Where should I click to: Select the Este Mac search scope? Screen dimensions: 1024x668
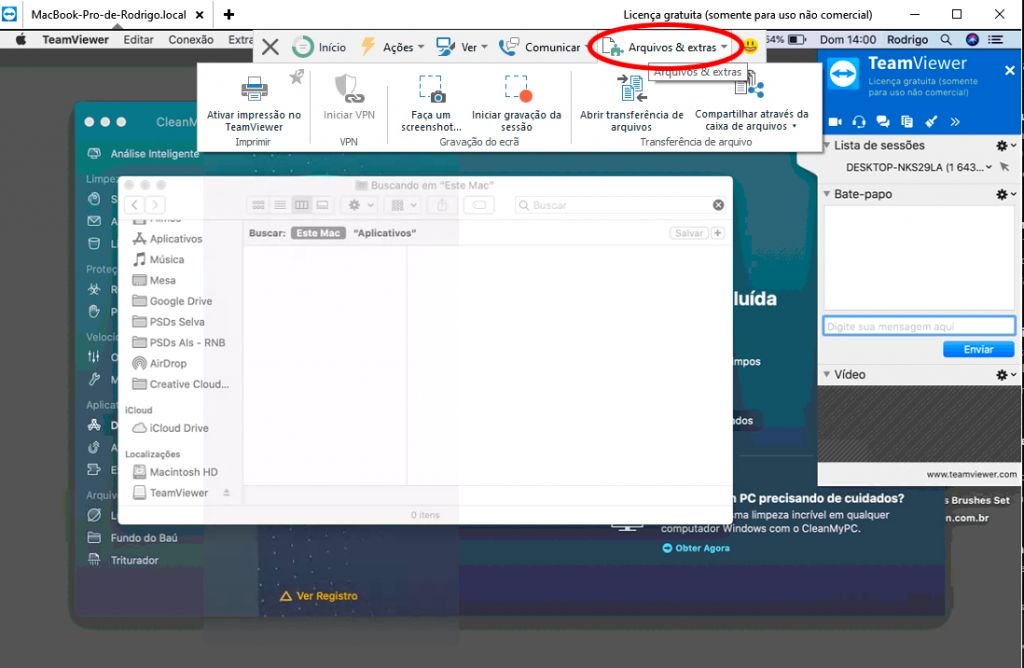318,233
